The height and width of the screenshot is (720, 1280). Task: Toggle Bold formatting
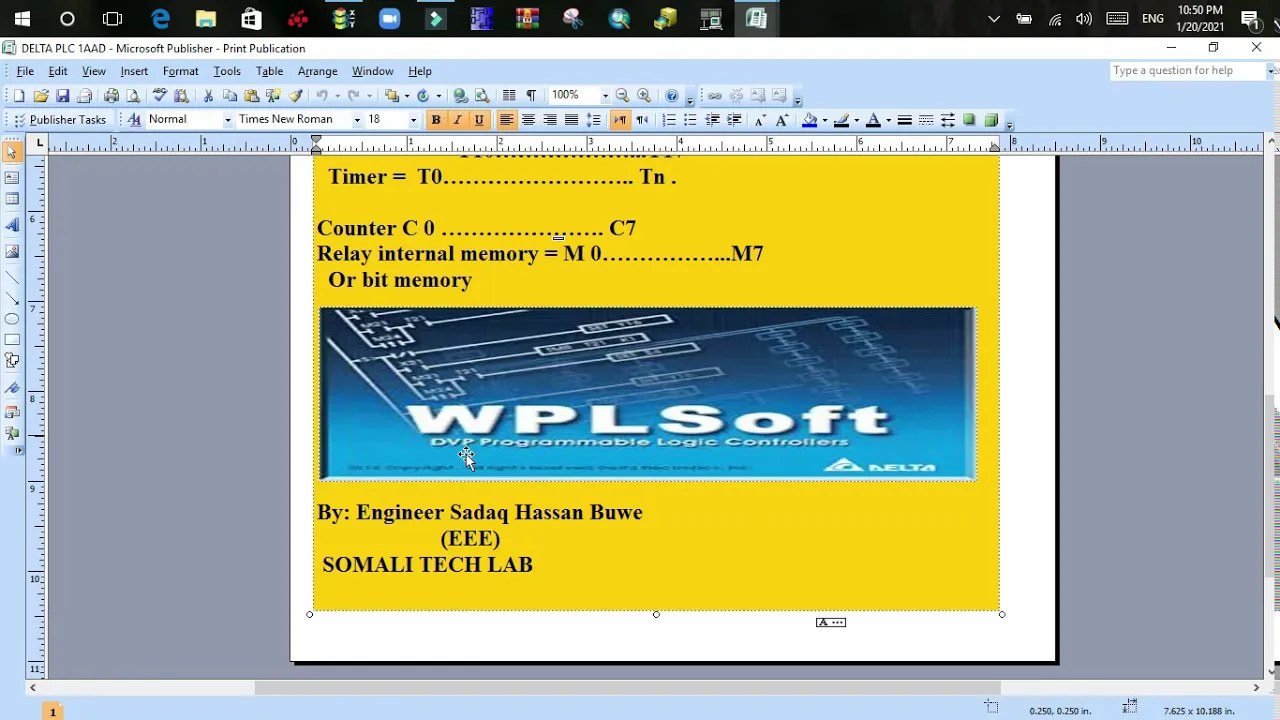click(x=435, y=120)
